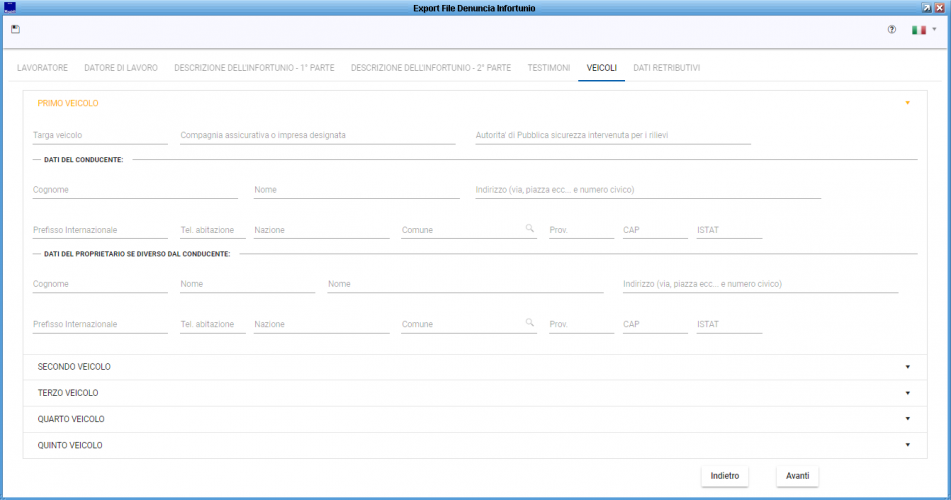The image size is (951, 500).
Task: Expand the Quinto Veicolo panel
Action: pos(907,445)
